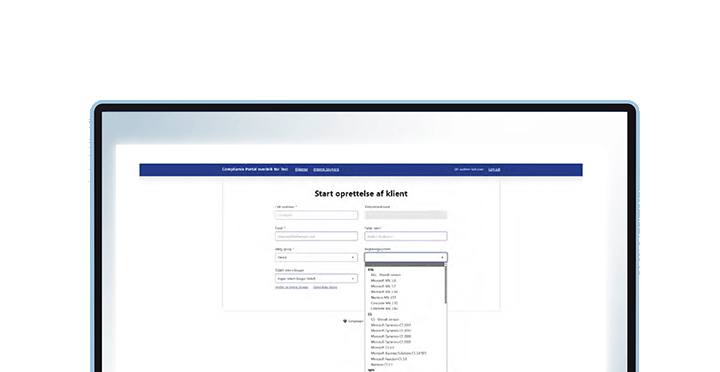720x372 pixels.
Task: Focus the Email input field
Action: tap(316, 236)
